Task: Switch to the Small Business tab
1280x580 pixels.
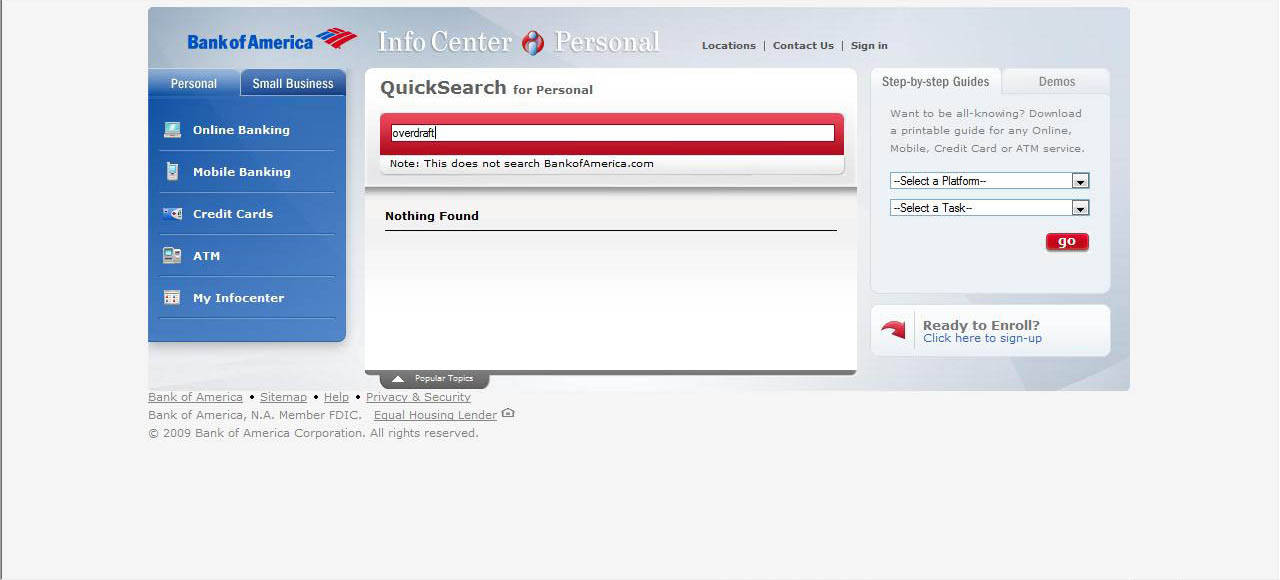Action: tap(293, 83)
